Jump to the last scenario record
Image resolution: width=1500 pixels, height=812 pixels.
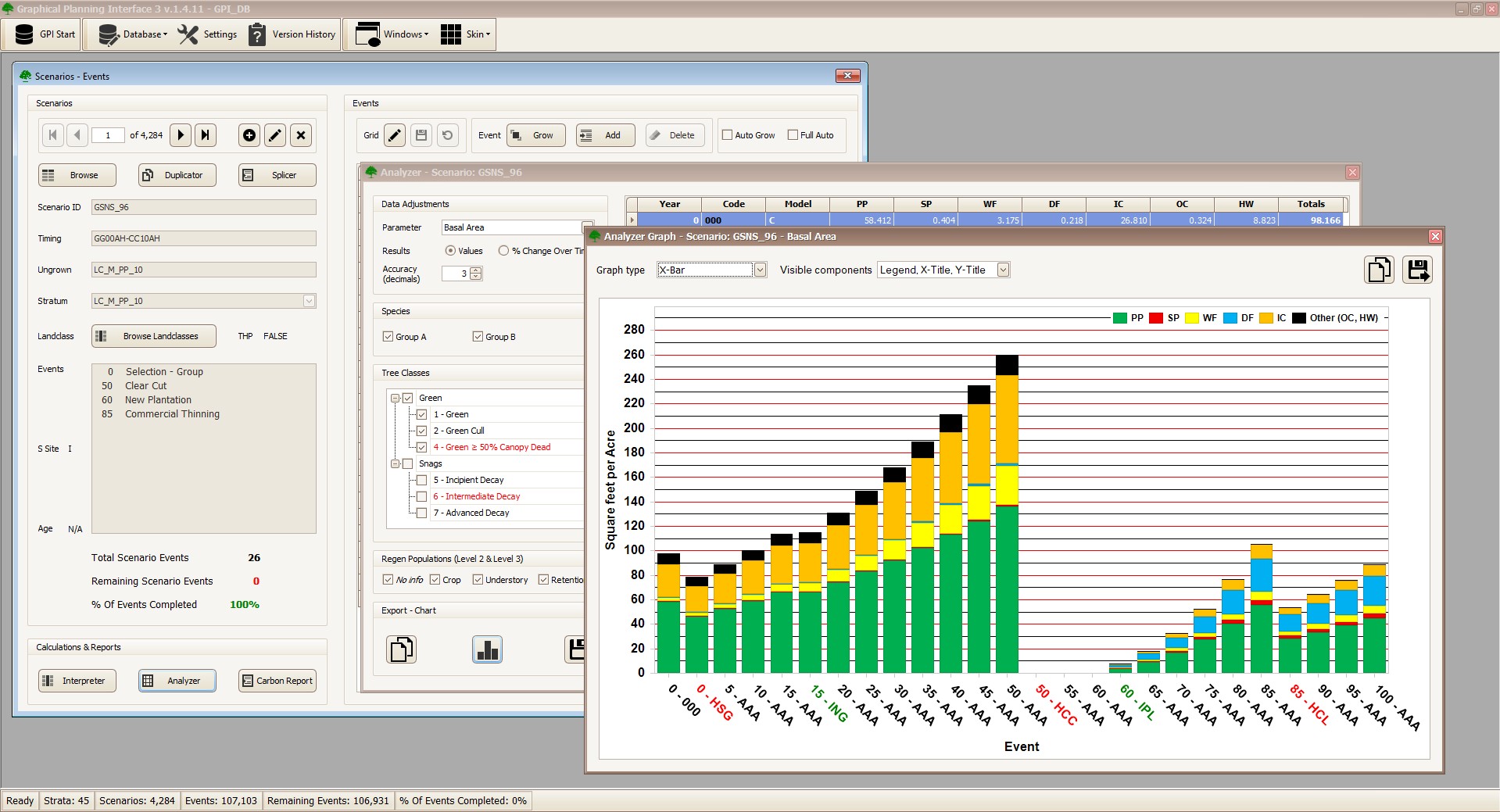click(x=206, y=135)
